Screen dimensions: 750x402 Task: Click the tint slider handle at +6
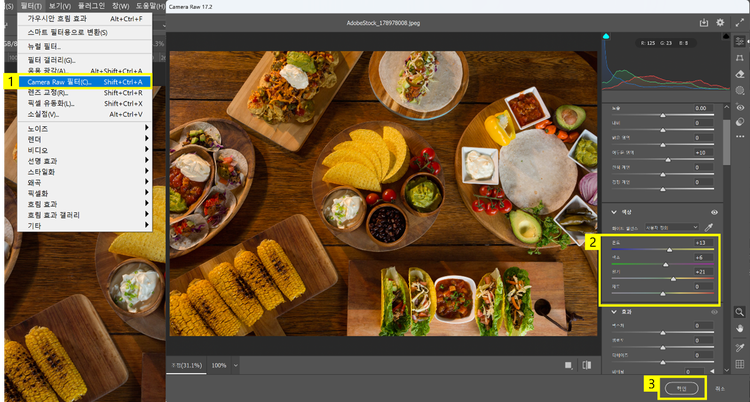(665, 264)
